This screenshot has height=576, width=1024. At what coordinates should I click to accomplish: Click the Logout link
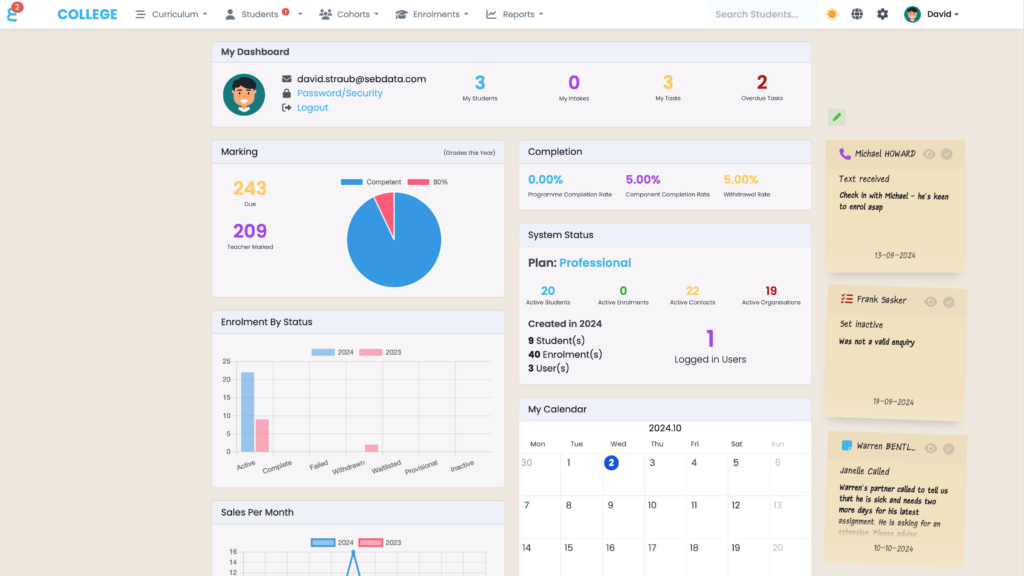point(312,108)
